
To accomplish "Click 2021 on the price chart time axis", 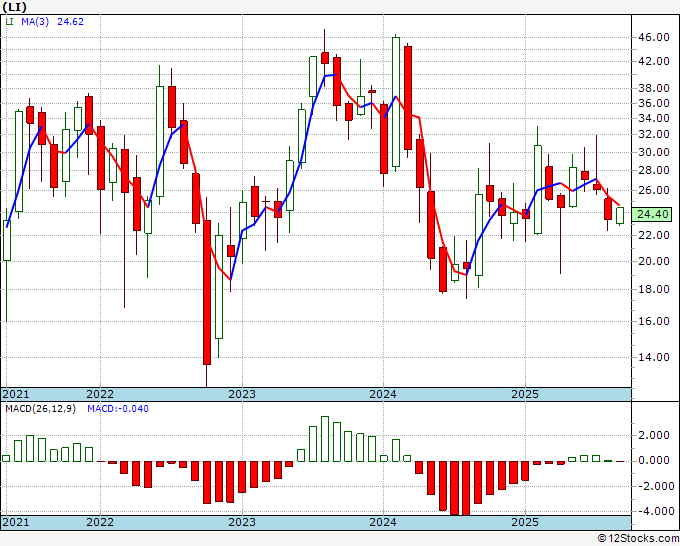I will [x=16, y=394].
